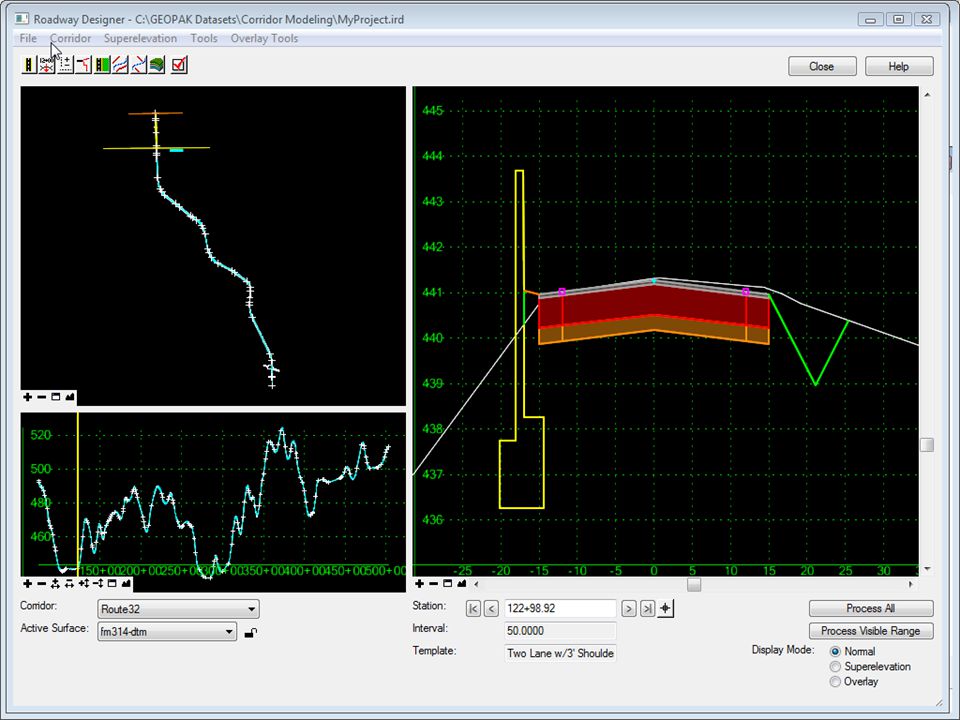
Task: Click the cross section scroll up arrow
Action: 927,95
